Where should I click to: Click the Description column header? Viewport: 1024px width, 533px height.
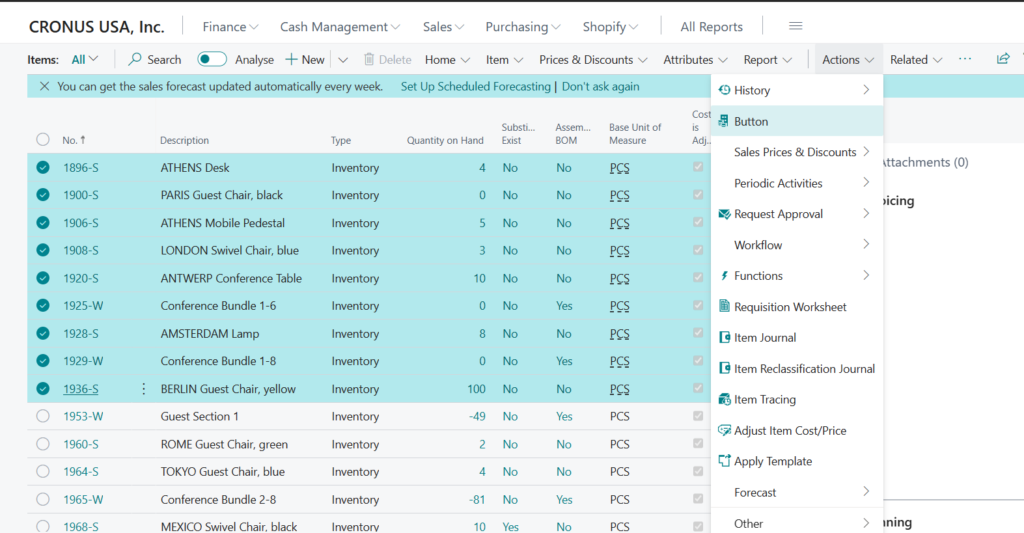tap(184, 140)
